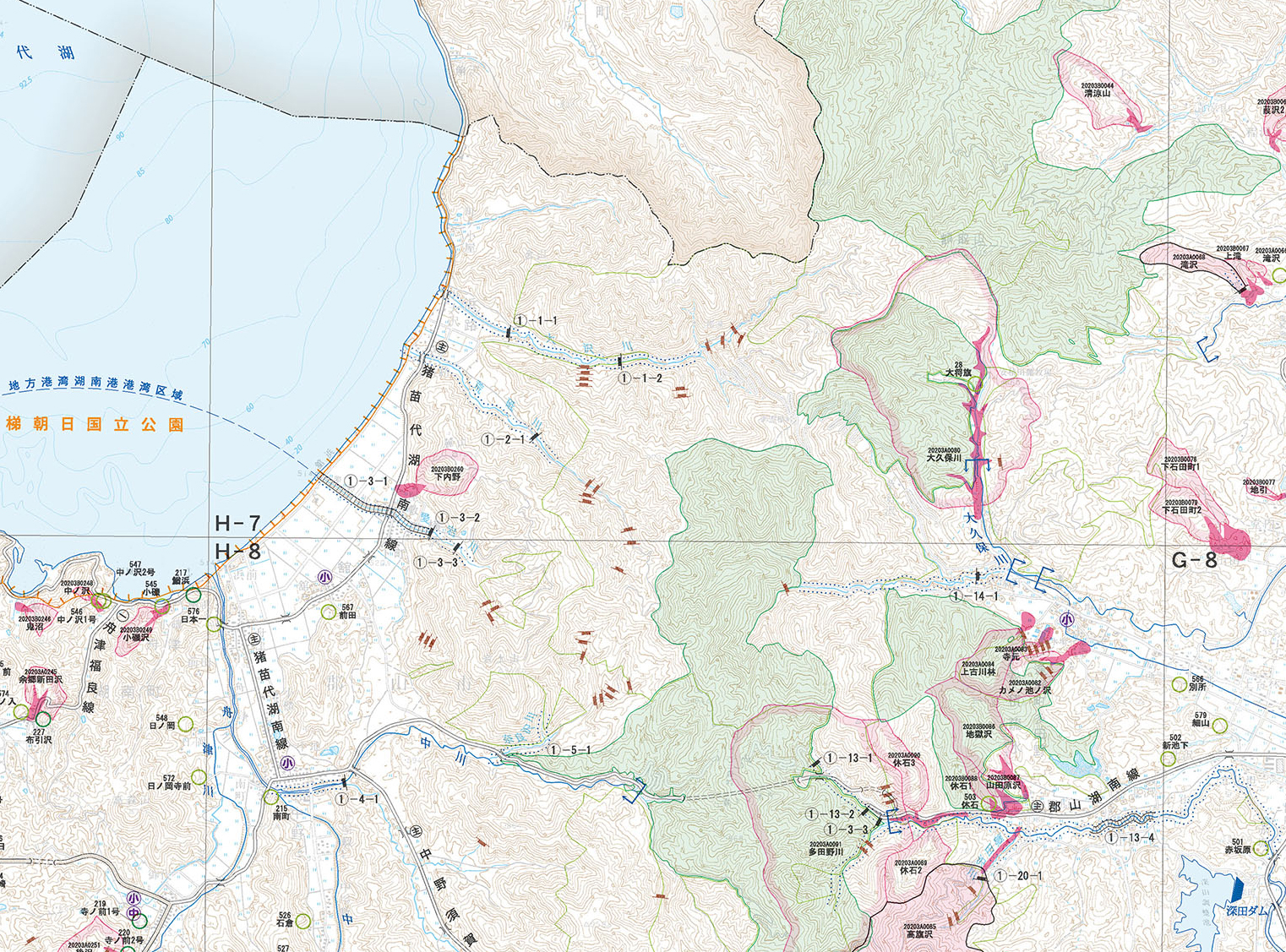
Task: Select the H-7 grid reference label
Action: pos(237,524)
